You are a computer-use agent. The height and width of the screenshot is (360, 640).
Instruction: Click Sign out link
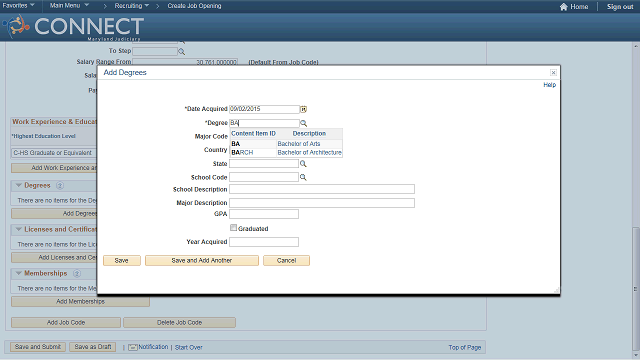[x=620, y=7]
